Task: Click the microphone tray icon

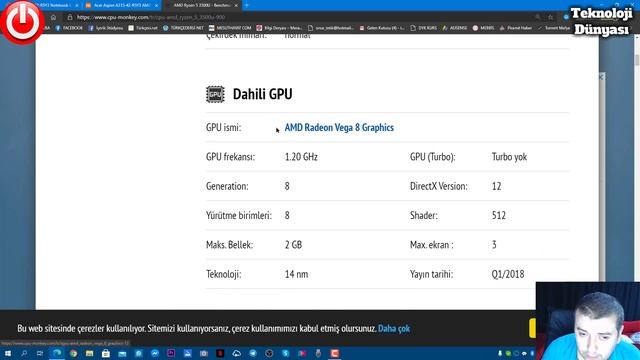Action: pos(500,353)
